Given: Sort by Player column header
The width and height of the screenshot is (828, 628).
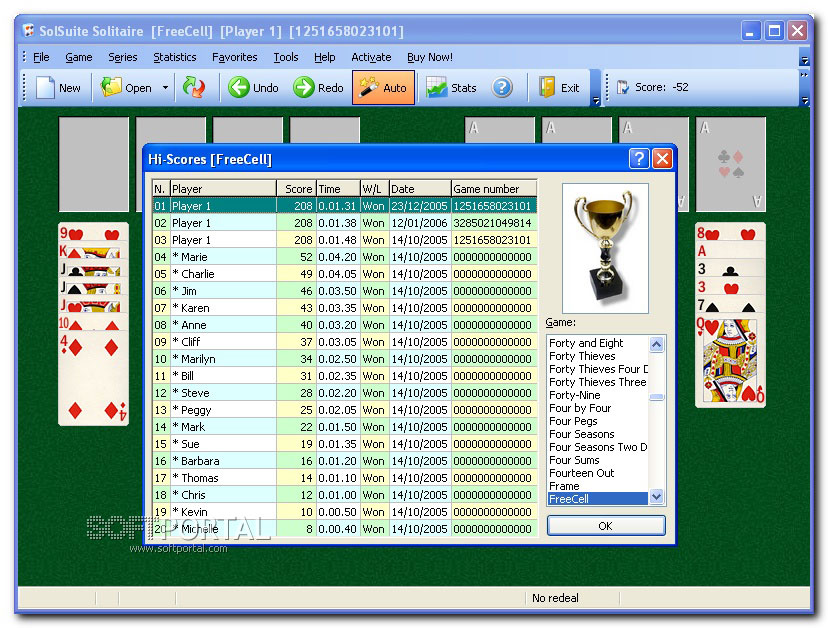Looking at the screenshot, I should pos(222,189).
